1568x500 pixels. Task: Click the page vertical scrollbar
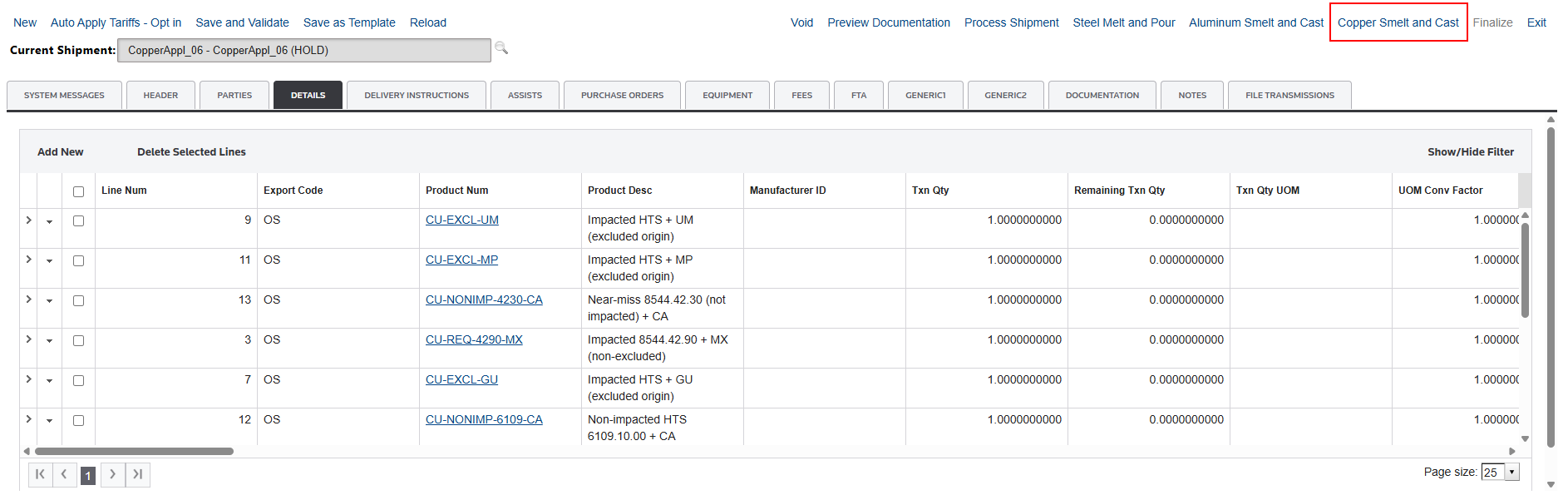[1551, 287]
